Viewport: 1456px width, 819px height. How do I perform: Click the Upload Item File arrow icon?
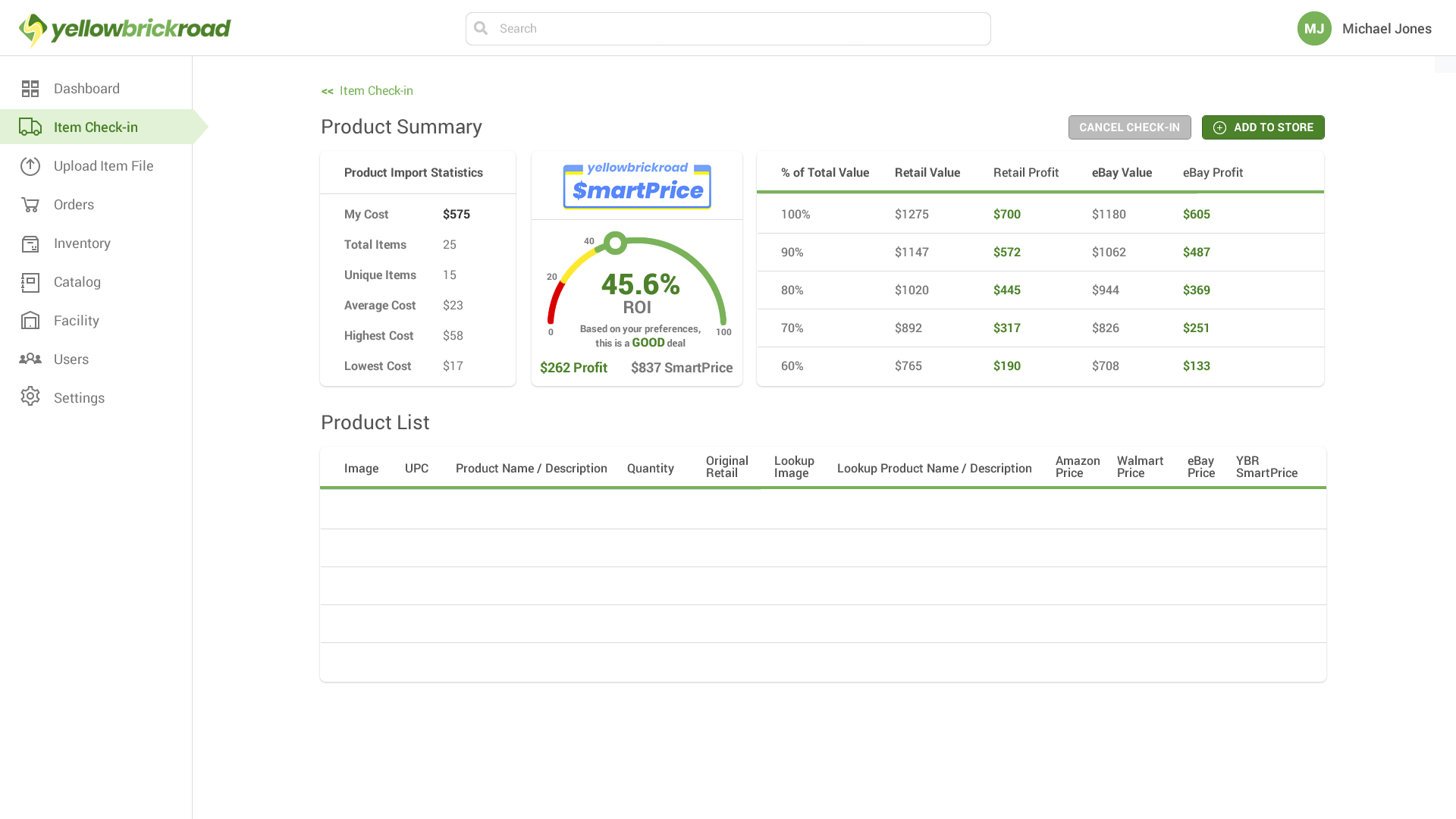[30, 166]
